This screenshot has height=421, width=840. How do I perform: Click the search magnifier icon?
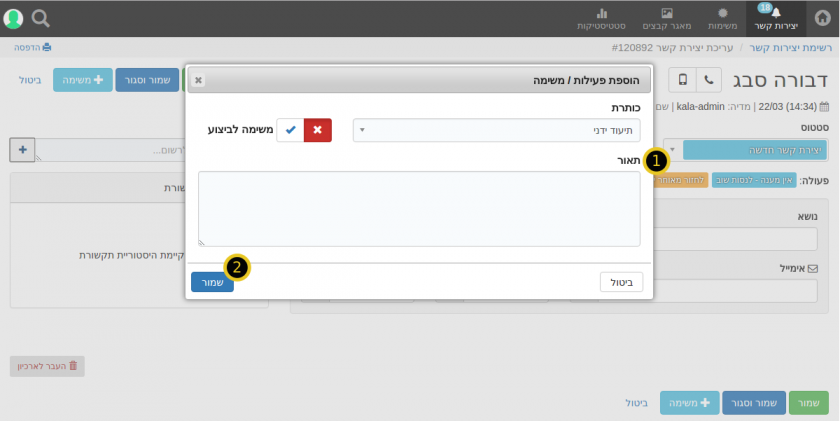[x=41, y=19]
